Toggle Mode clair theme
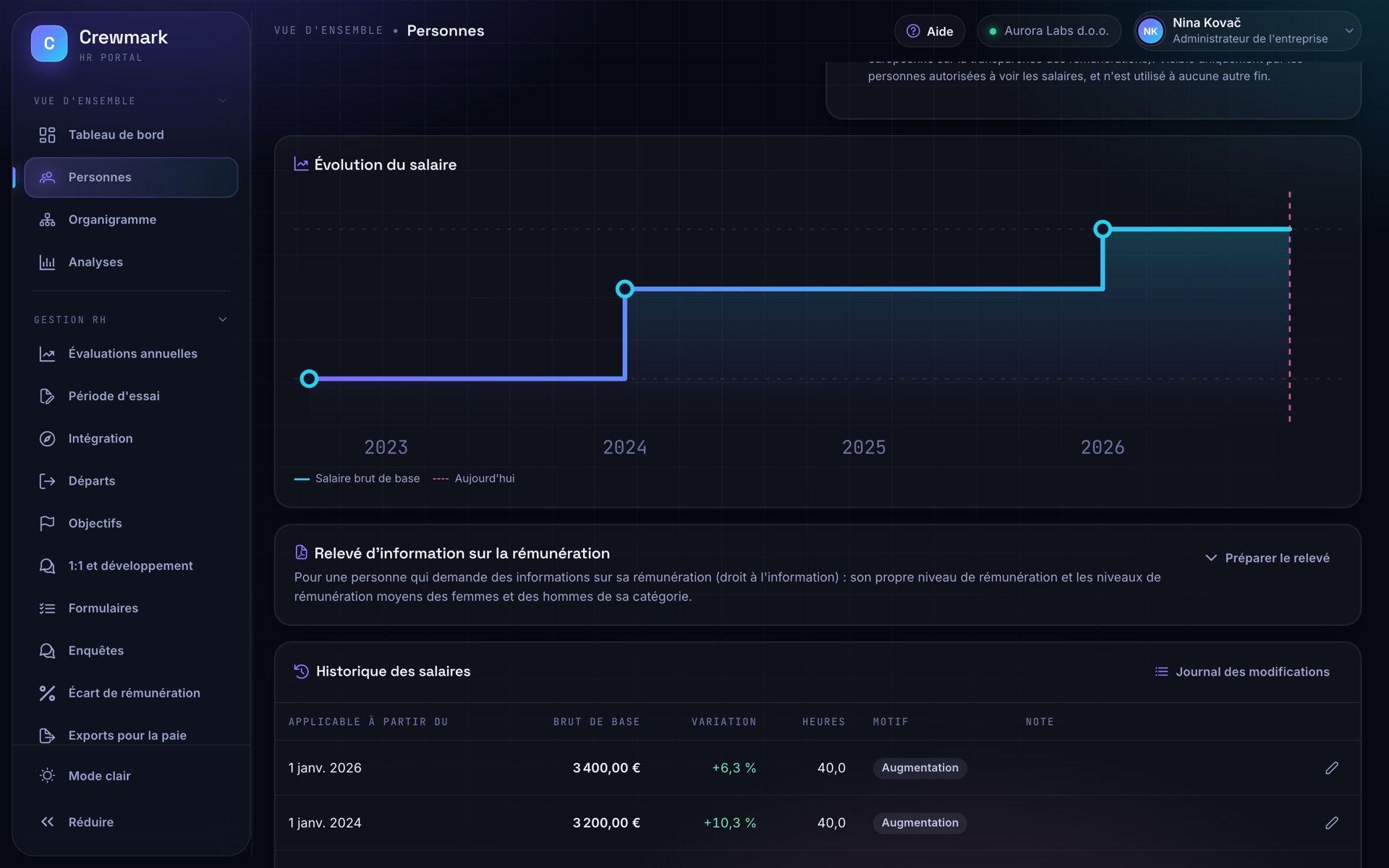1389x868 pixels. click(x=131, y=775)
